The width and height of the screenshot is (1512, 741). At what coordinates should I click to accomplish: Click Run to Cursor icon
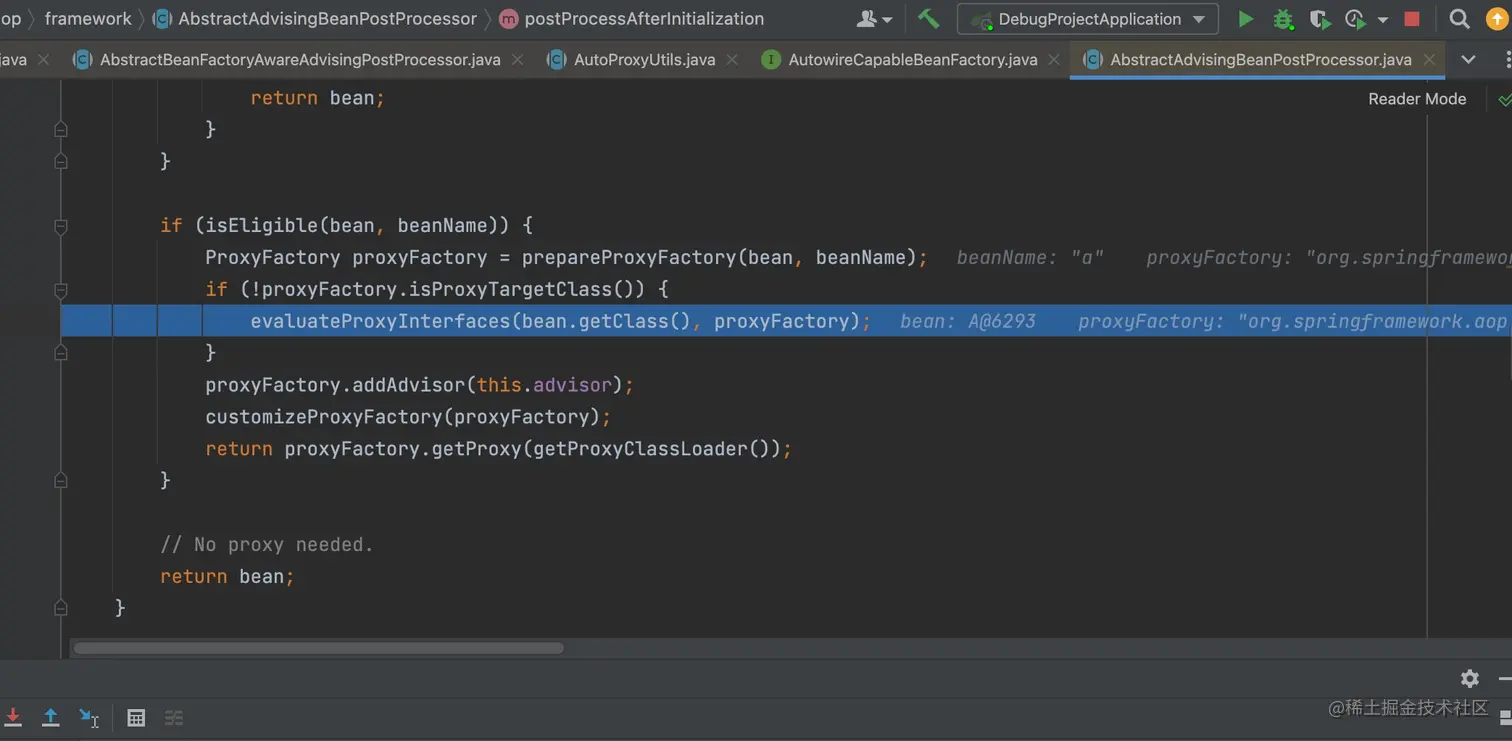[x=89, y=717]
